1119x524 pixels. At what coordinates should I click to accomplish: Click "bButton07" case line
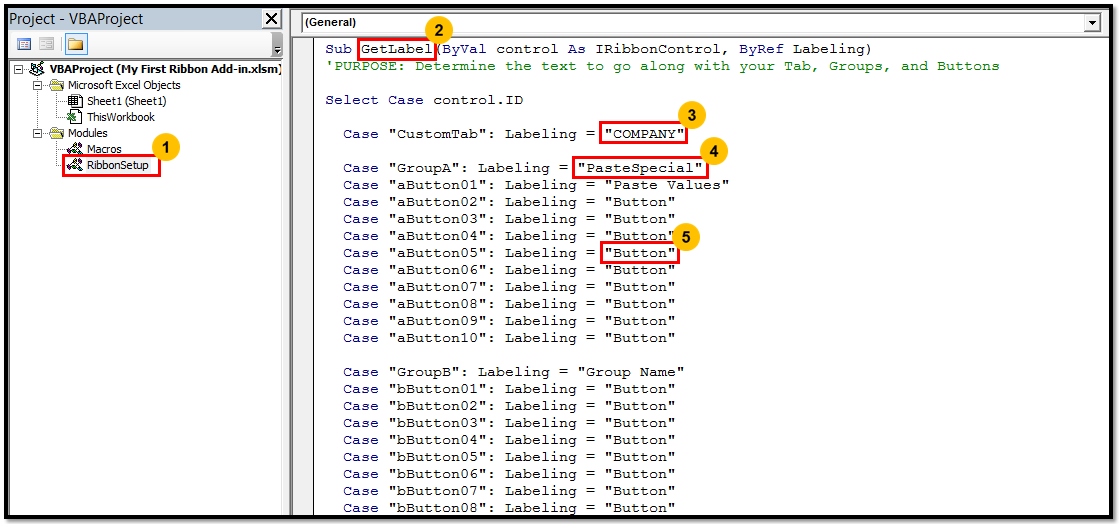tap(509, 491)
